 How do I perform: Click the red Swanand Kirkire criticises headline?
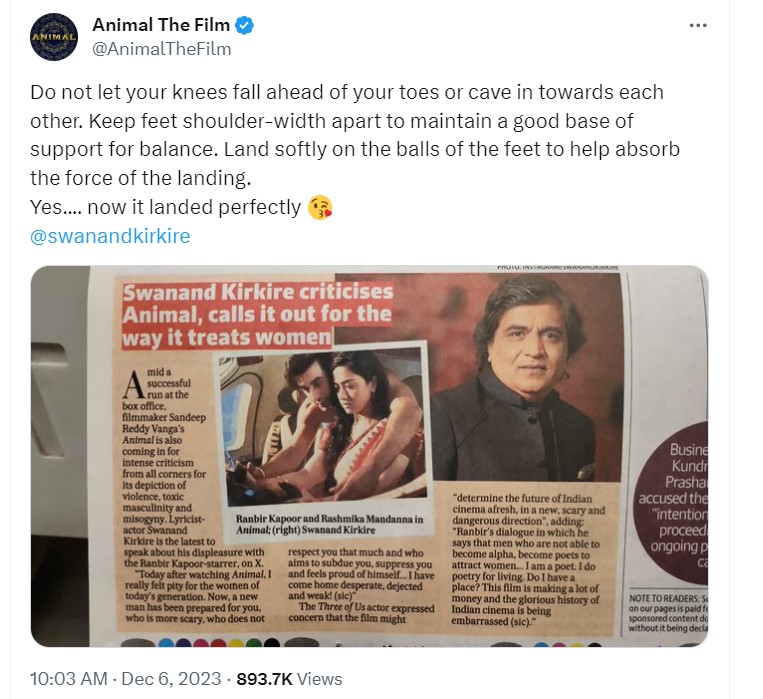tap(256, 314)
